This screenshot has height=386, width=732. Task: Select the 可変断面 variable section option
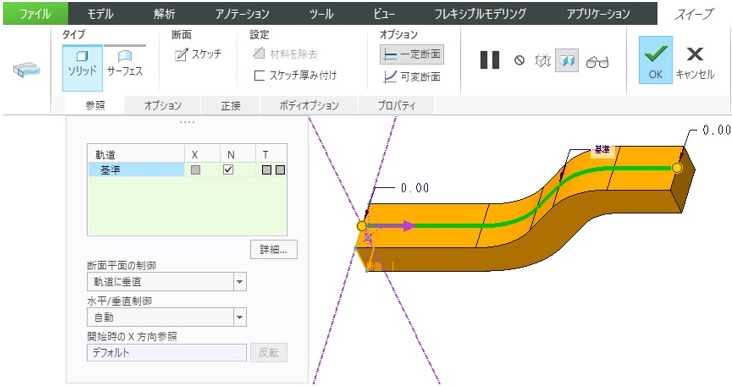(411, 77)
